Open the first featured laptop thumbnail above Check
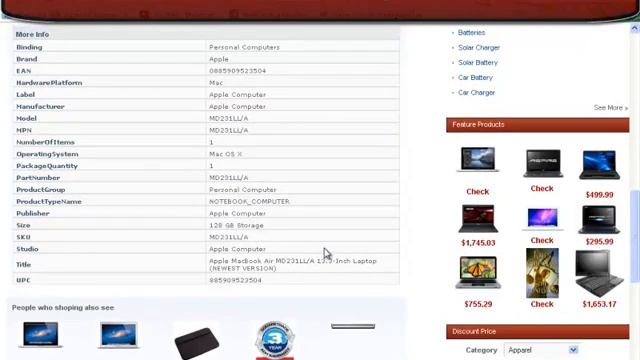 pos(478,159)
